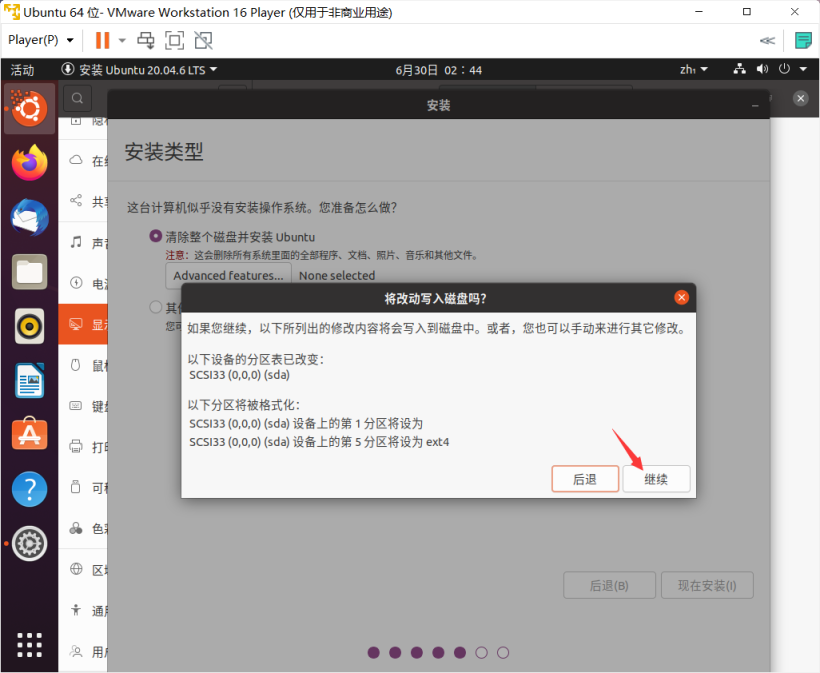Open the Help question mark icon
This screenshot has width=820, height=673.
(x=29, y=489)
